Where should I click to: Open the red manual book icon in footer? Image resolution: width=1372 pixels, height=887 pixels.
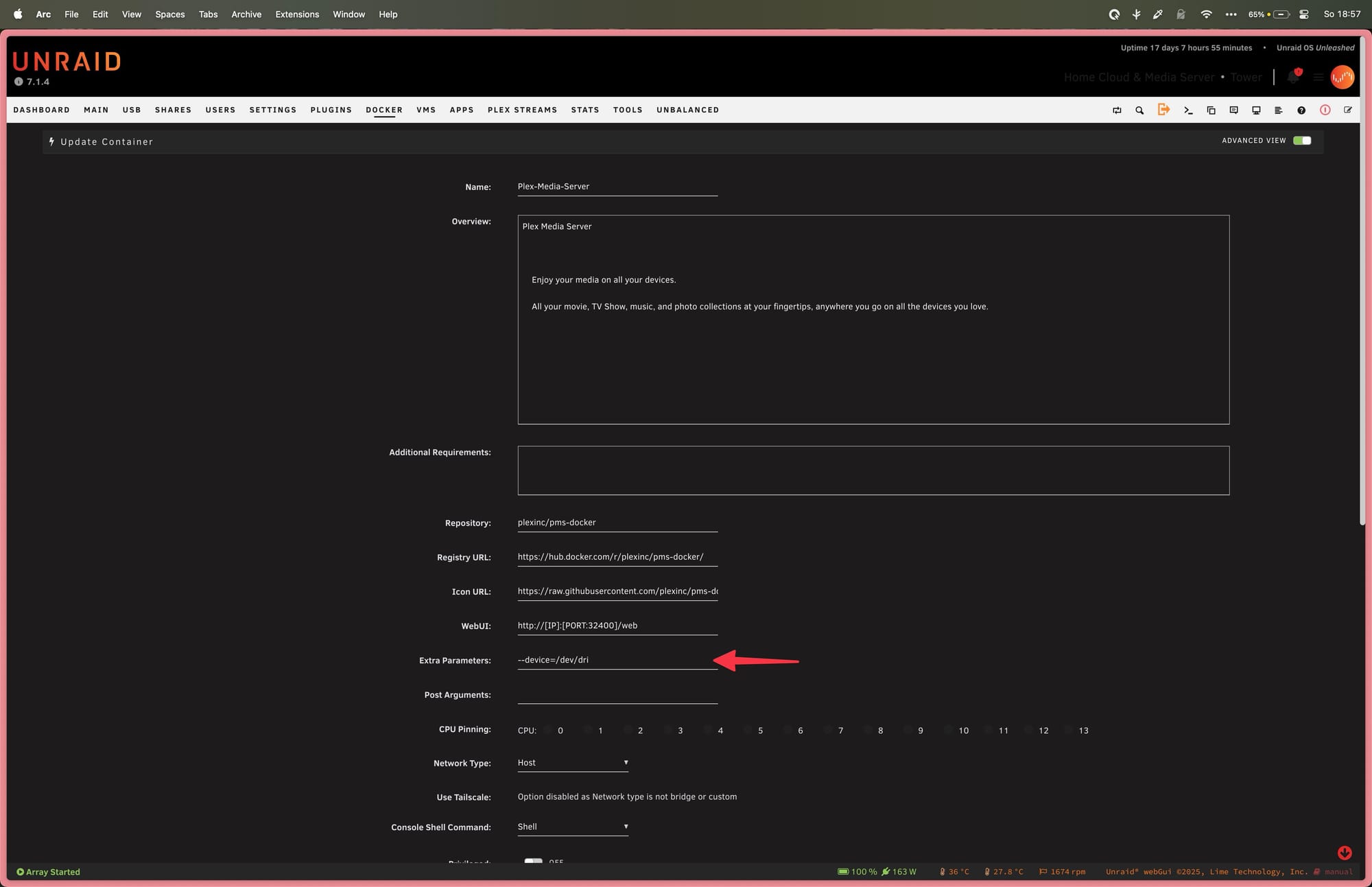click(1316, 872)
